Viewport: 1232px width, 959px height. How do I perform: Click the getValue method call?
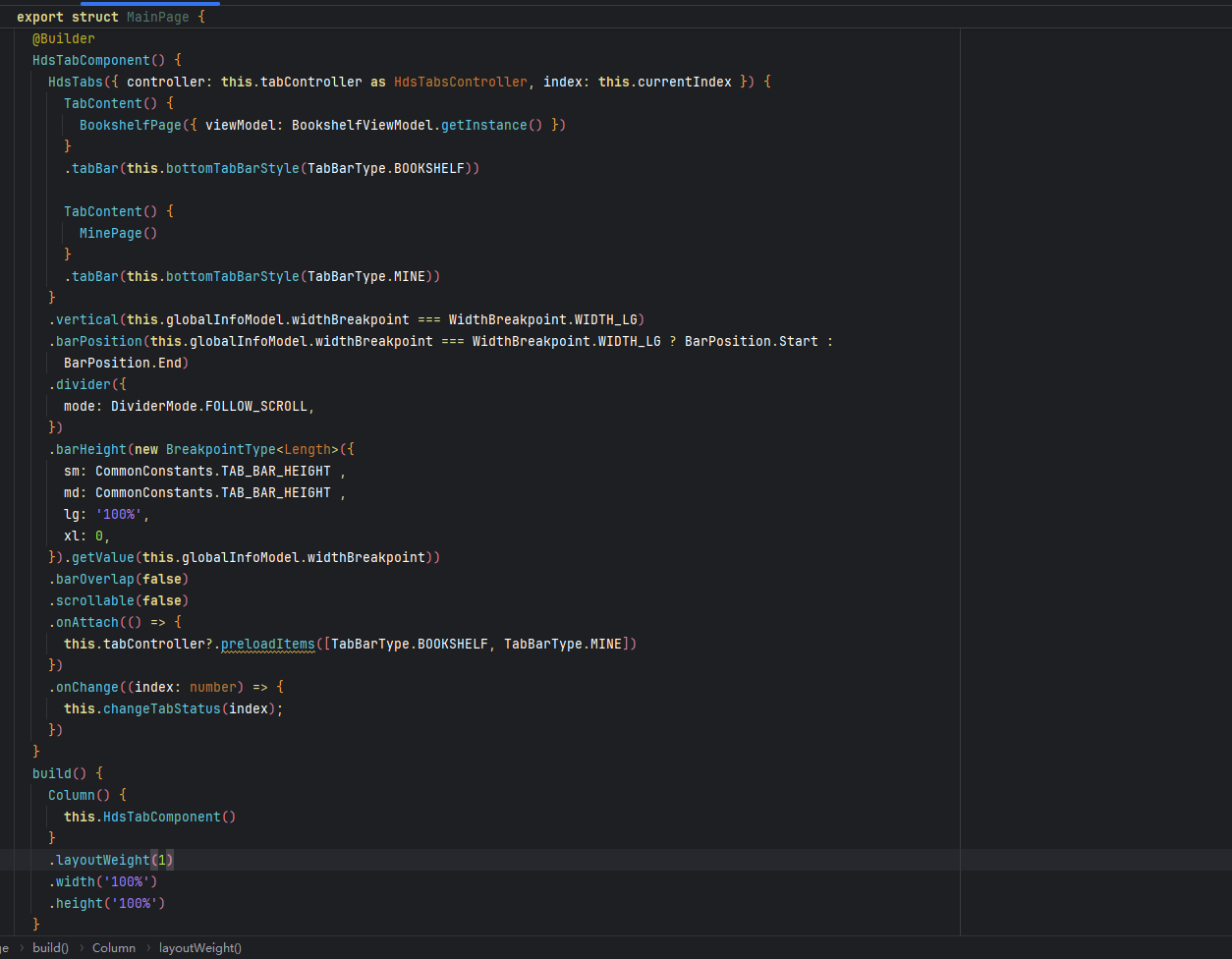pos(103,557)
